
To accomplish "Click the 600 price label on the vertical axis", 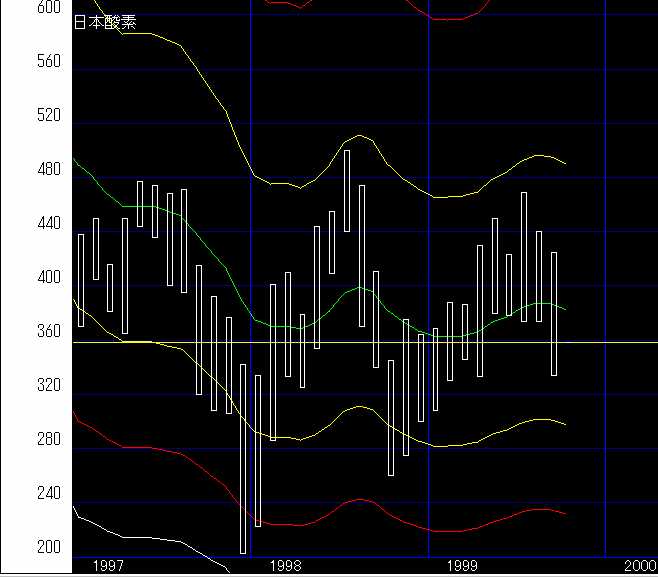I will pyautogui.click(x=48, y=8).
